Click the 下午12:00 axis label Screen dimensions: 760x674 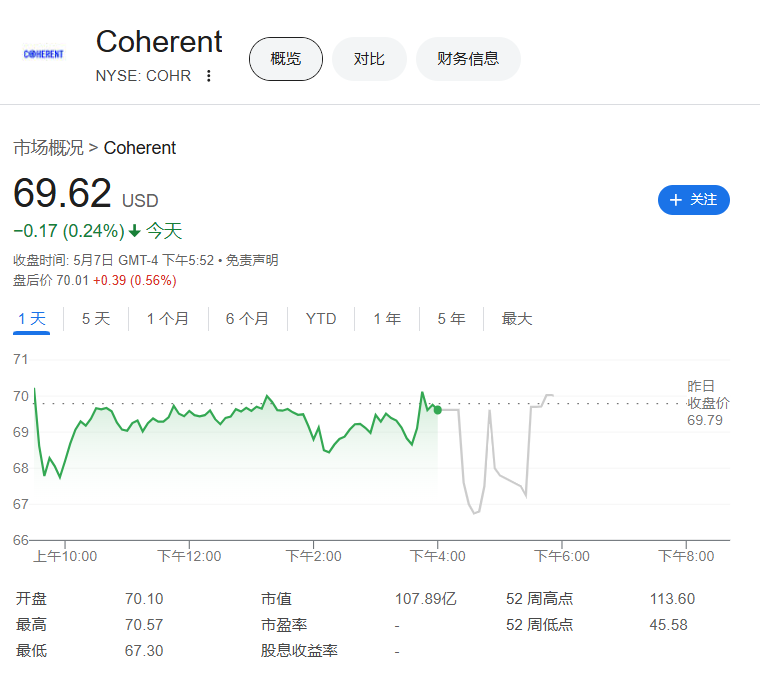coord(189,556)
